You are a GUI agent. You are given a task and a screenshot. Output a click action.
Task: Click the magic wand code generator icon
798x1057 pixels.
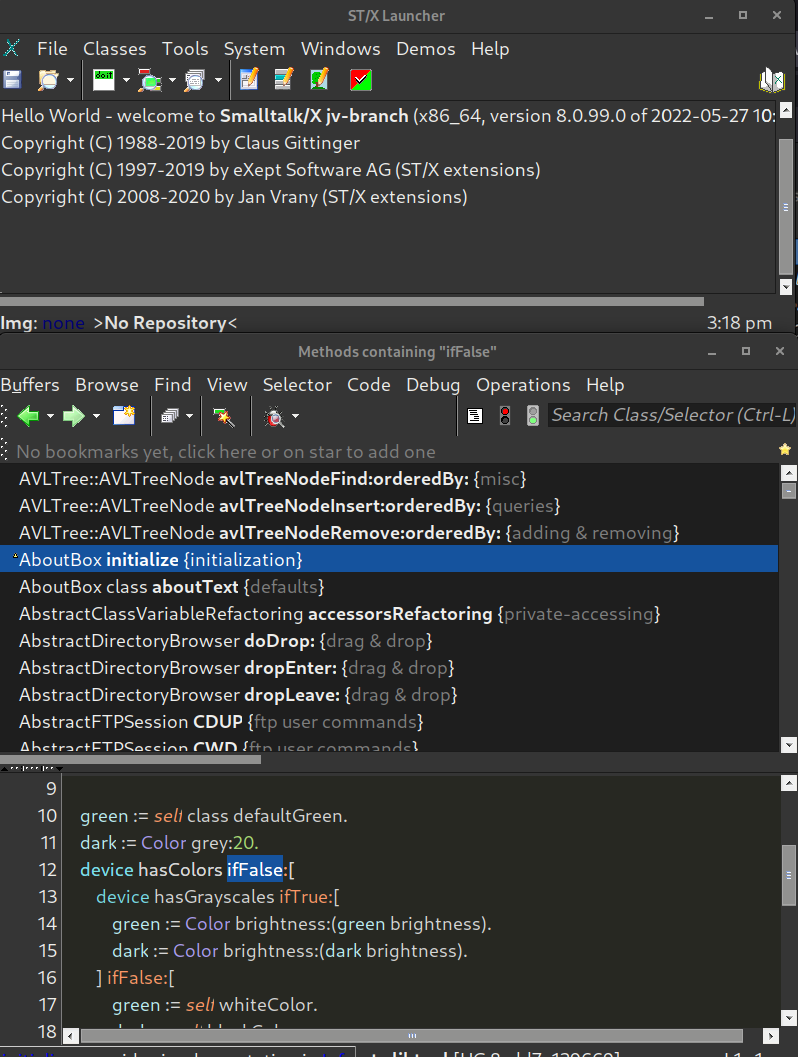(x=223, y=417)
